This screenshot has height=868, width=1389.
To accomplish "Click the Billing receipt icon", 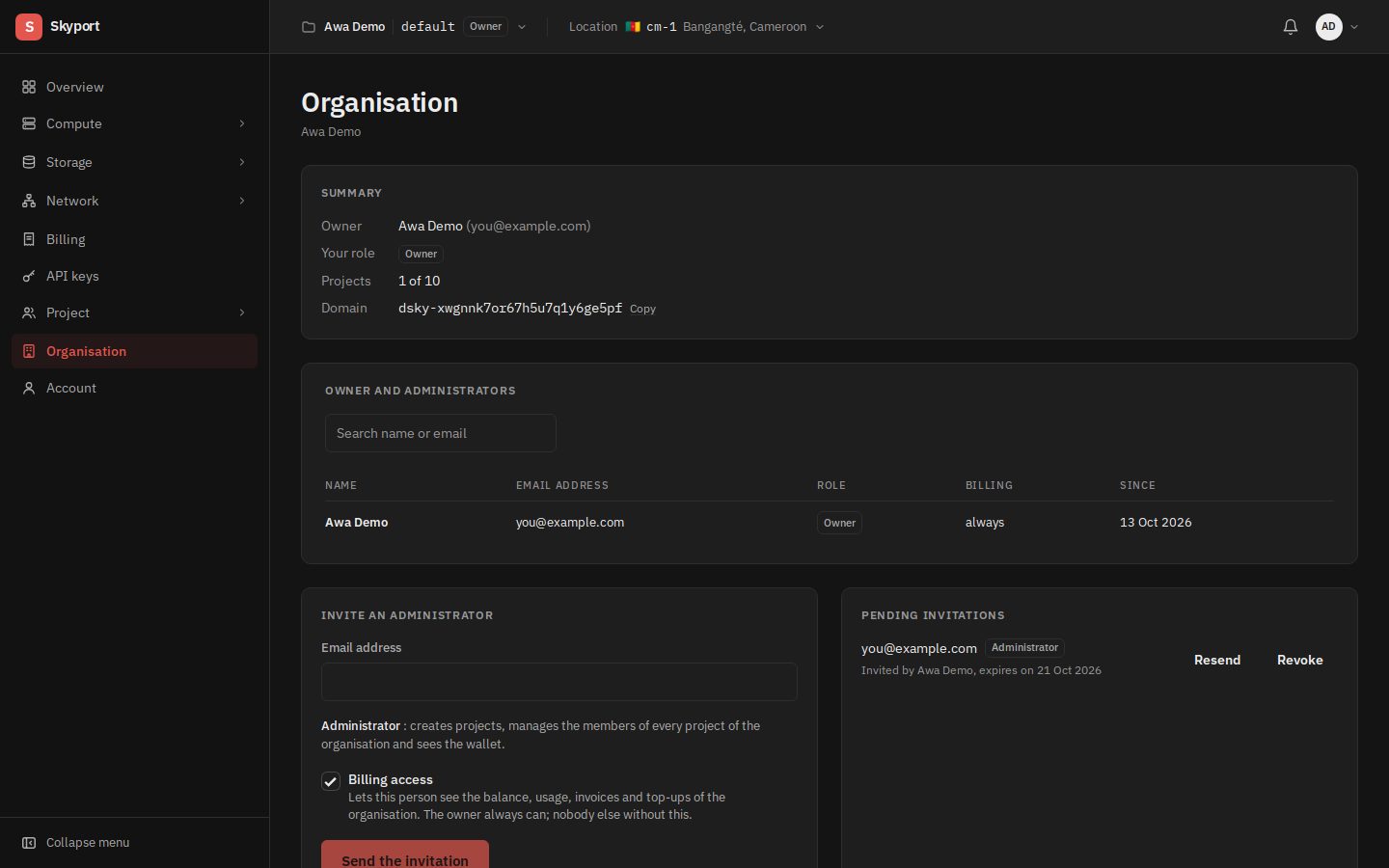I will pyautogui.click(x=29, y=239).
